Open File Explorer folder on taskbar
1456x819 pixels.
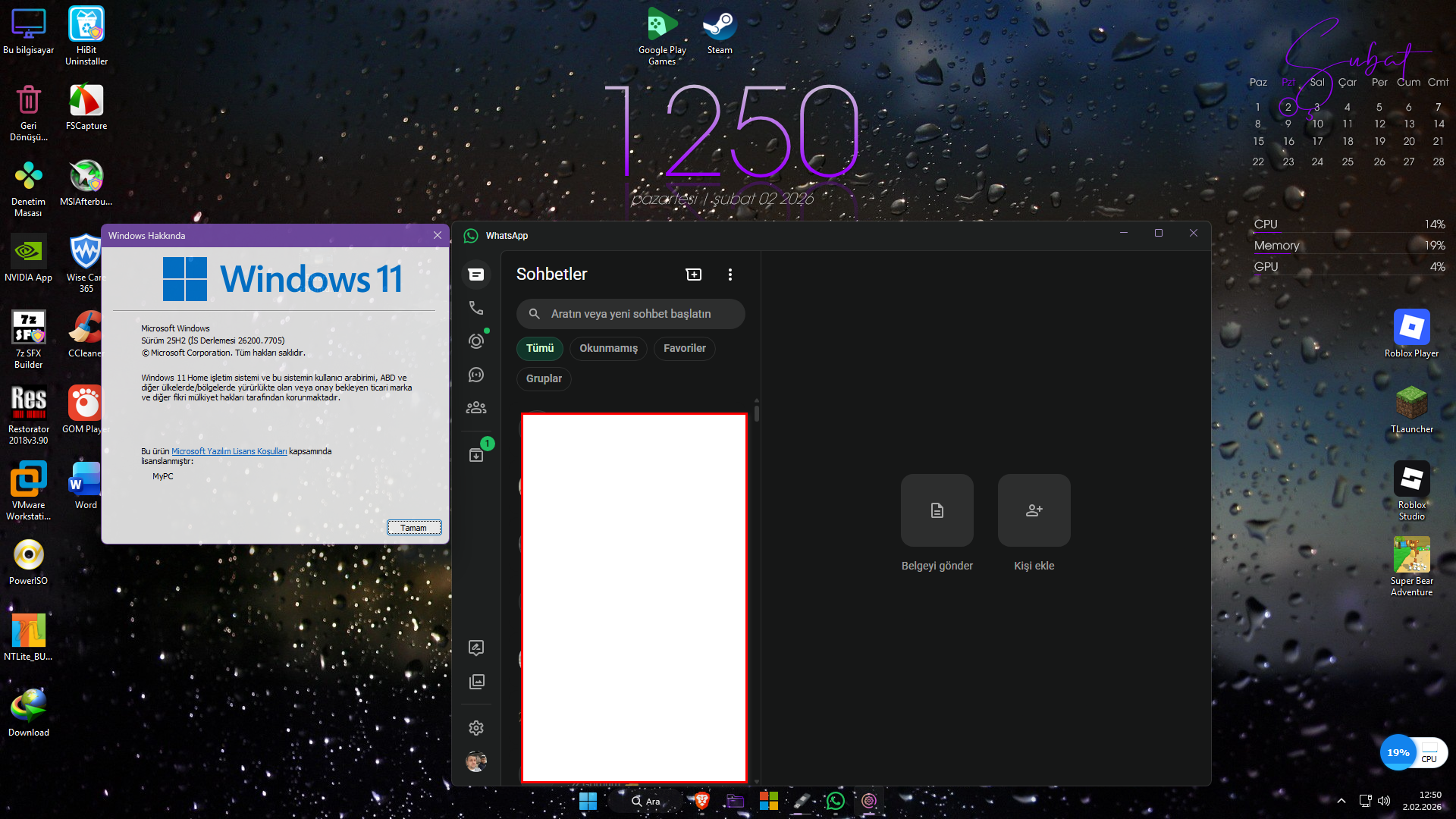point(736,801)
